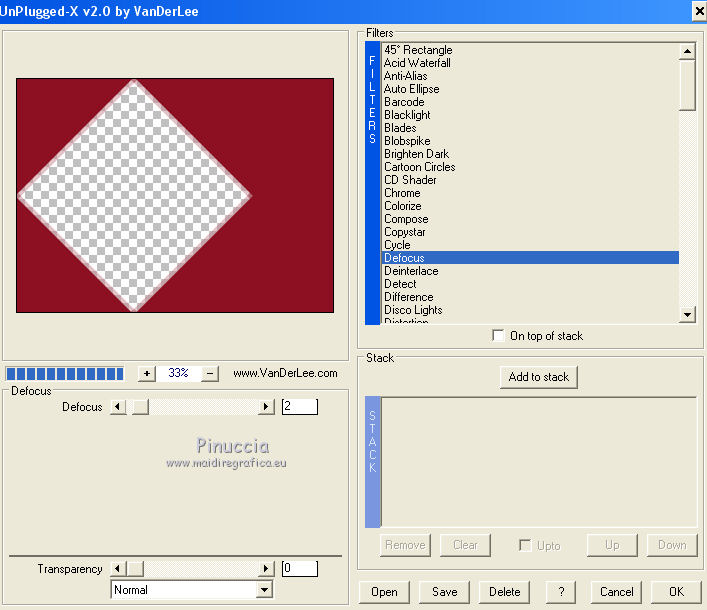707x610 pixels.
Task: Click the Transparency slider thumb
Action: coord(135,569)
